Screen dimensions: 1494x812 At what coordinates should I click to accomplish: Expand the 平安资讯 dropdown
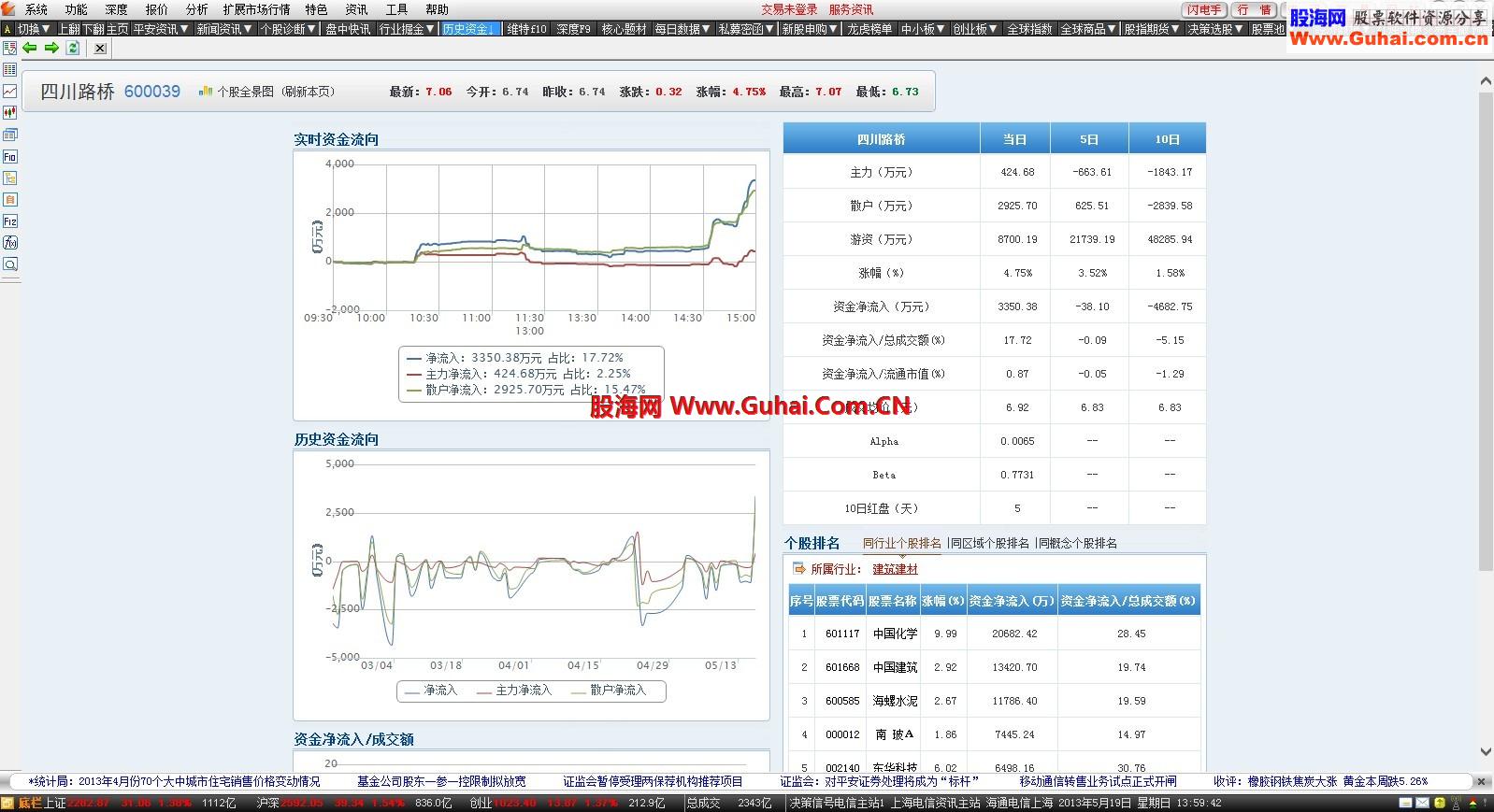(161, 29)
